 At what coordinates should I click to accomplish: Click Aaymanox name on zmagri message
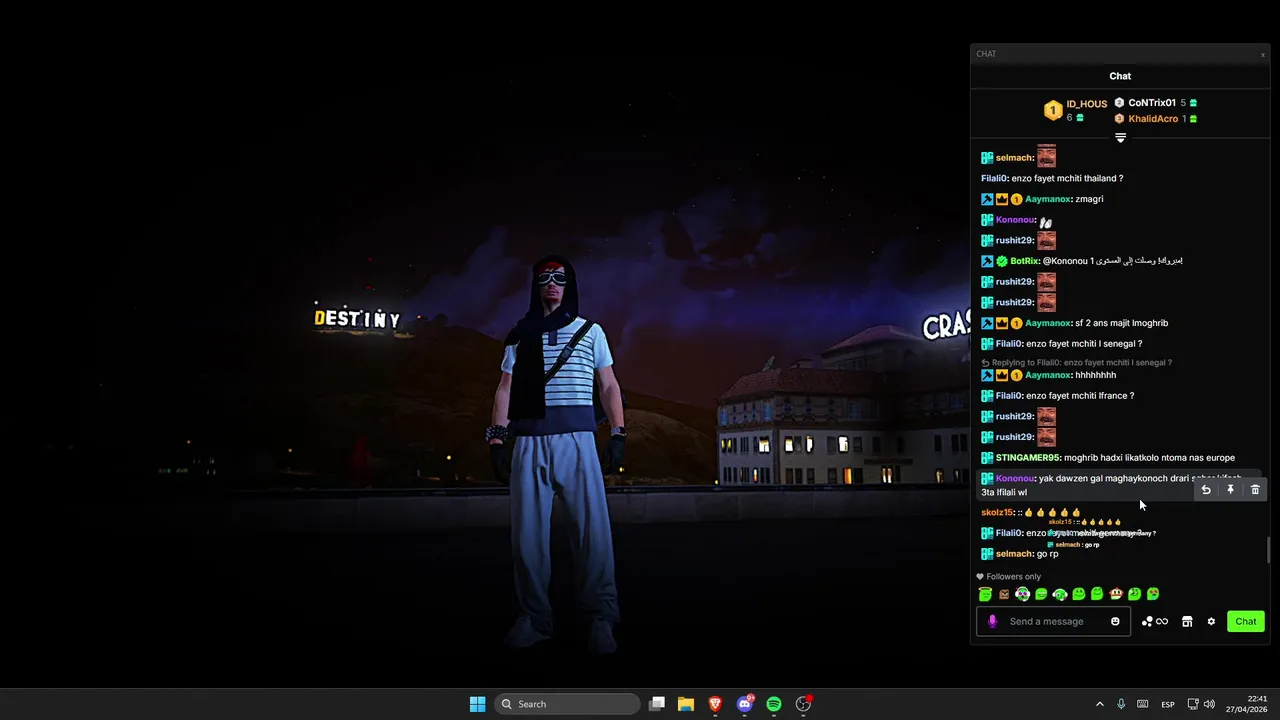click(x=1048, y=199)
